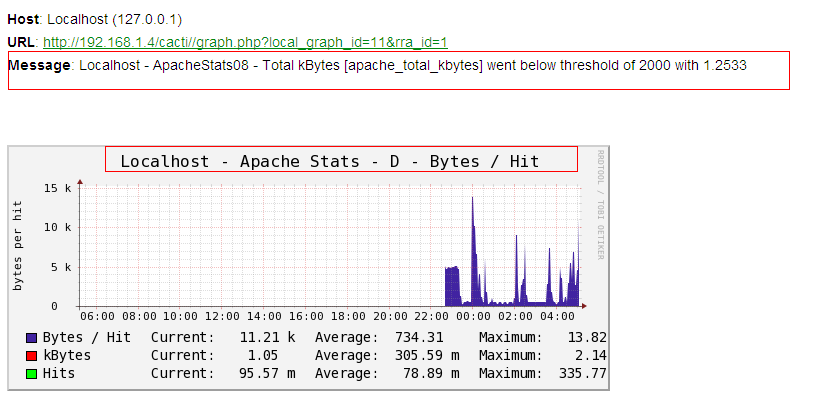Click the 'bytes per hit' axis label

coord(18,246)
